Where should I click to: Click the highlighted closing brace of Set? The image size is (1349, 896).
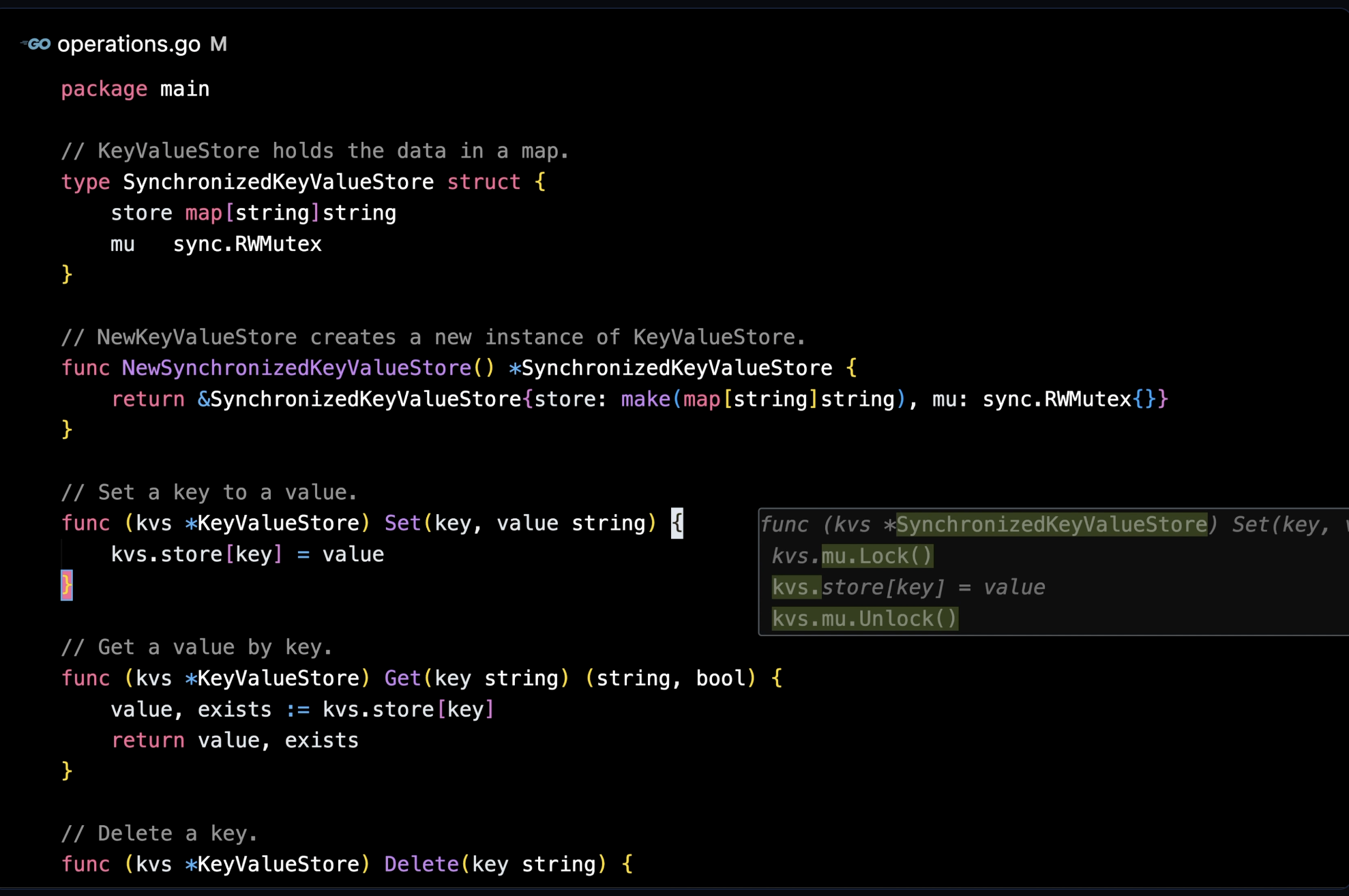click(x=67, y=585)
